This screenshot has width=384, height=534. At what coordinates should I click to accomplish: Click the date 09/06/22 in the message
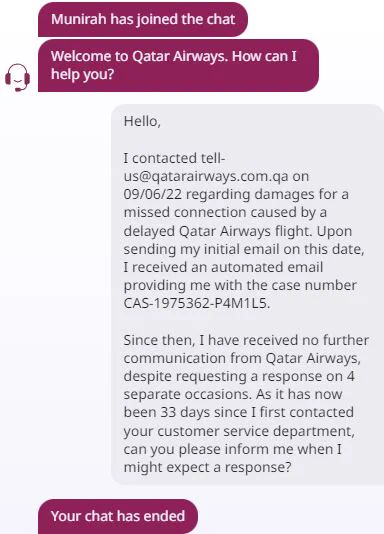[x=153, y=194]
